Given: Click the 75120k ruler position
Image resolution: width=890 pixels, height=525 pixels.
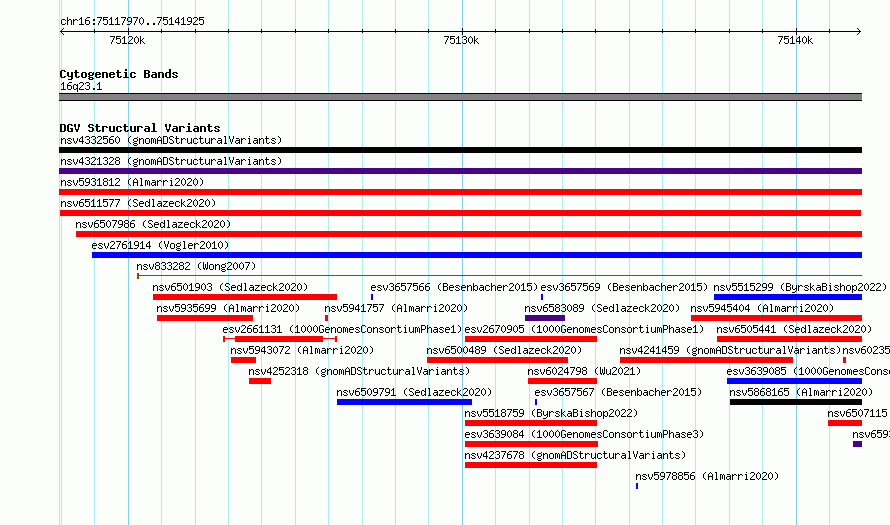Looking at the screenshot, I should click(127, 40).
